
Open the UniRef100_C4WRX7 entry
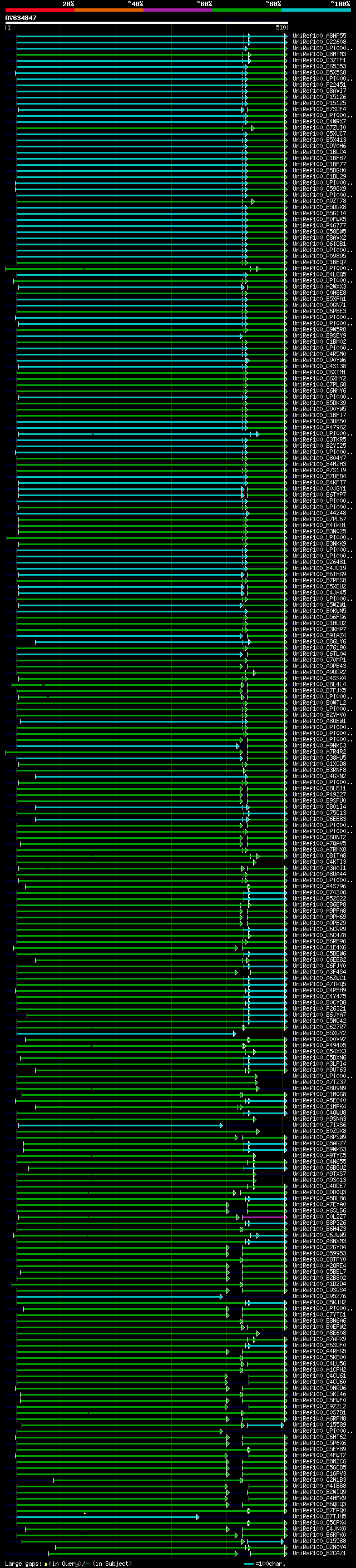(319, 122)
